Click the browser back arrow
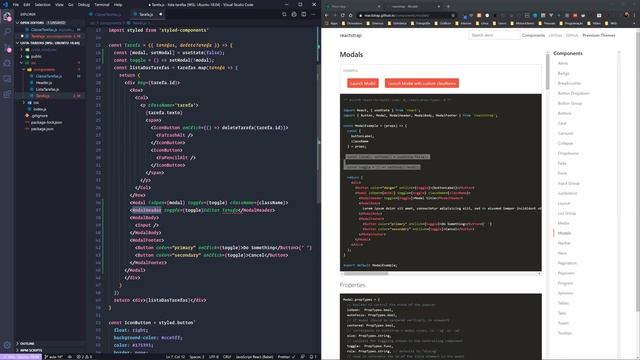Screen dimensions: 640x360 pyautogui.click(x=327, y=15)
